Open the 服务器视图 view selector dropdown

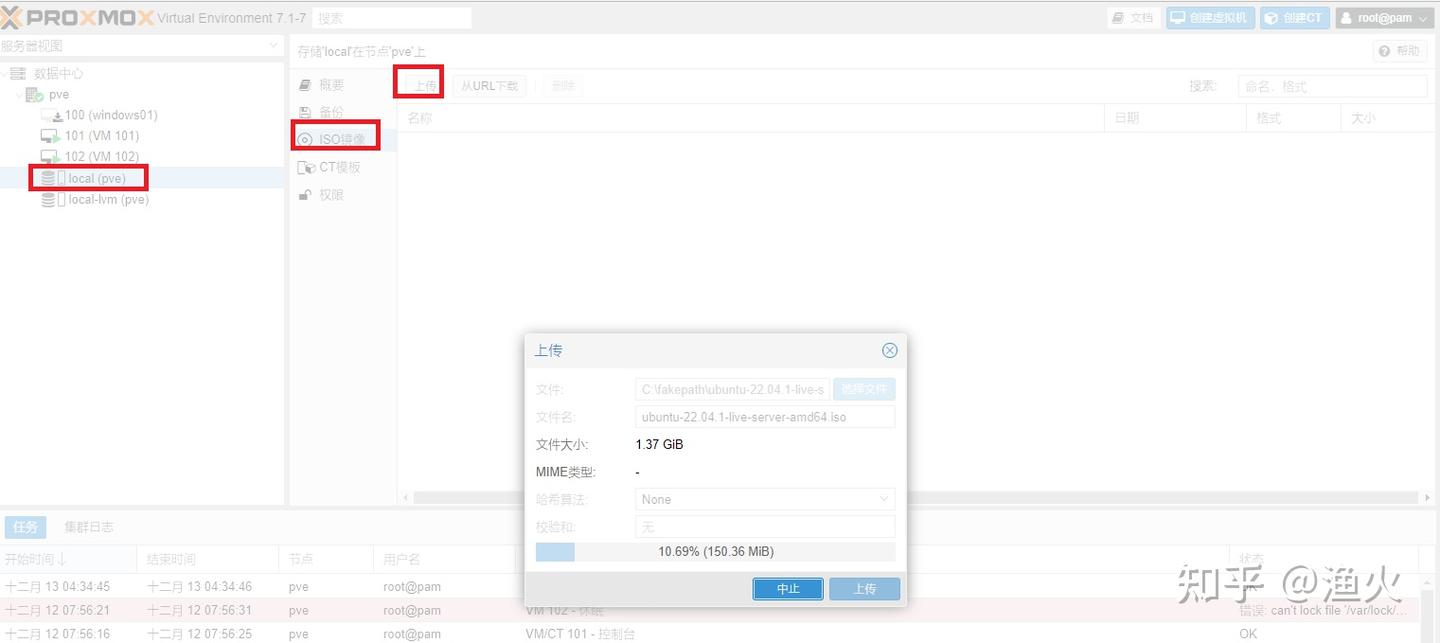273,46
